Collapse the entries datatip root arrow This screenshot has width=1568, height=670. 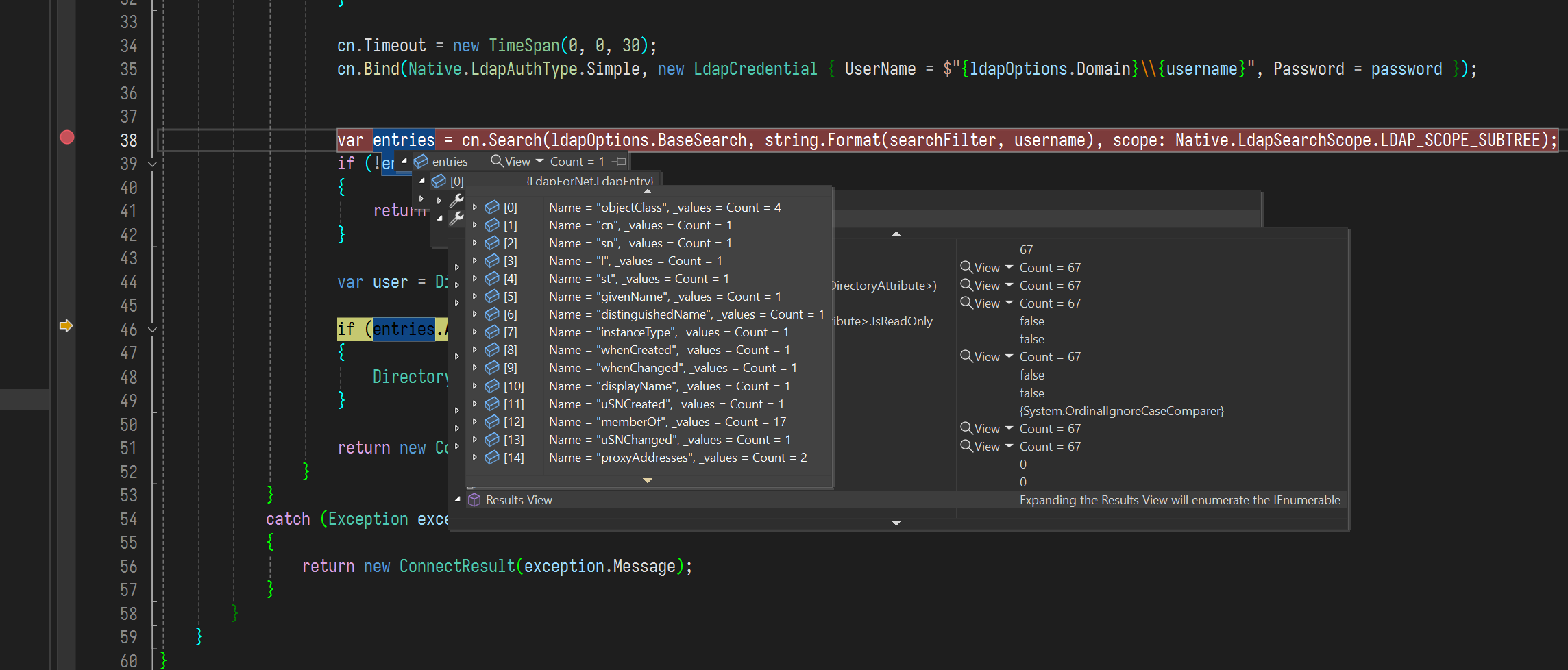(404, 161)
